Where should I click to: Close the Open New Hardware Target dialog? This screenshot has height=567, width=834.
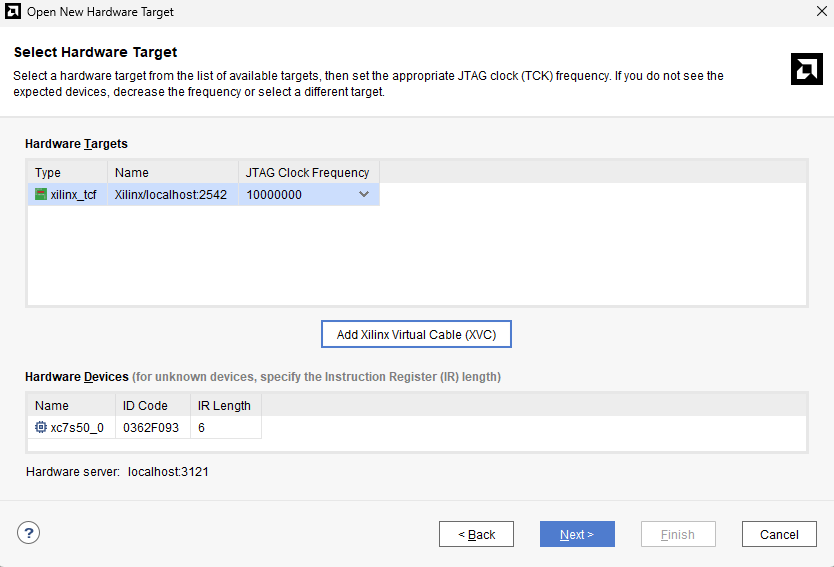pyautogui.click(x=820, y=12)
